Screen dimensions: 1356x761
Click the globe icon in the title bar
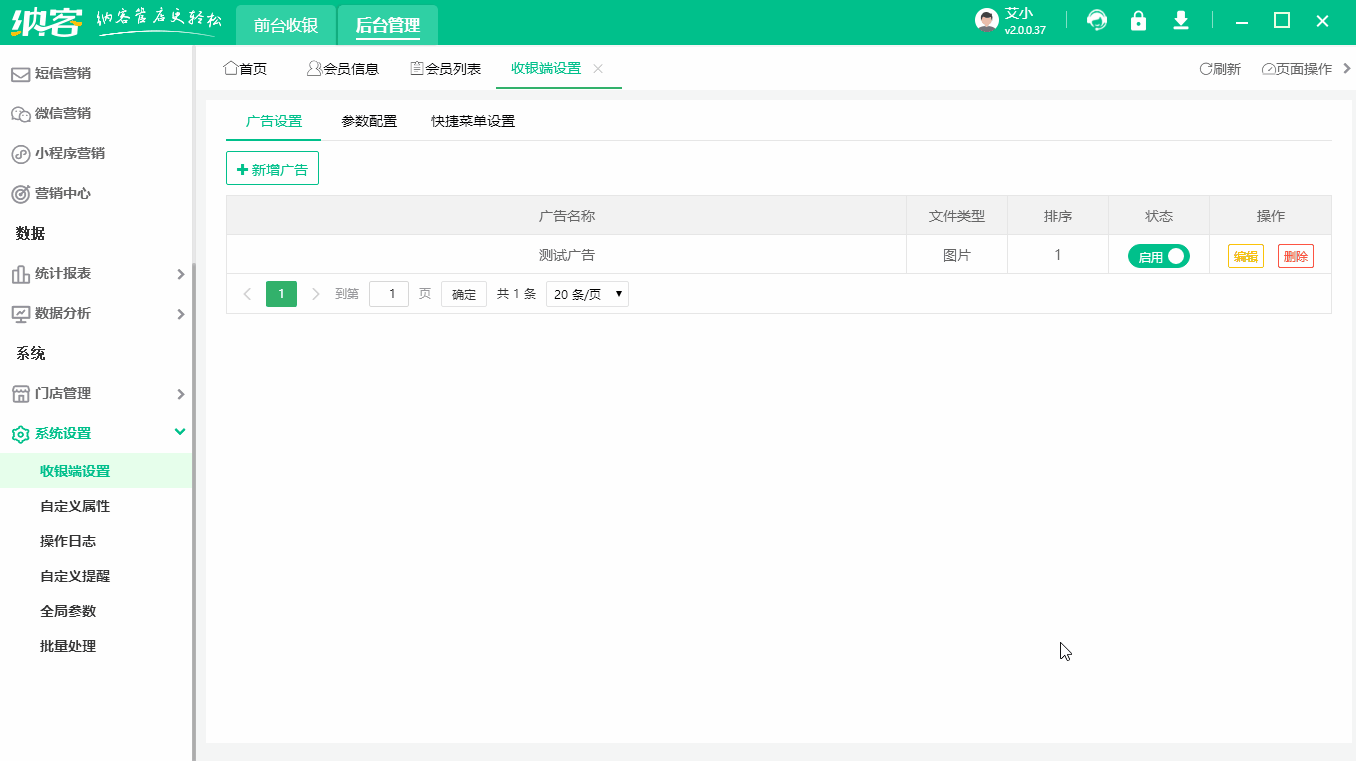(x=1097, y=19)
